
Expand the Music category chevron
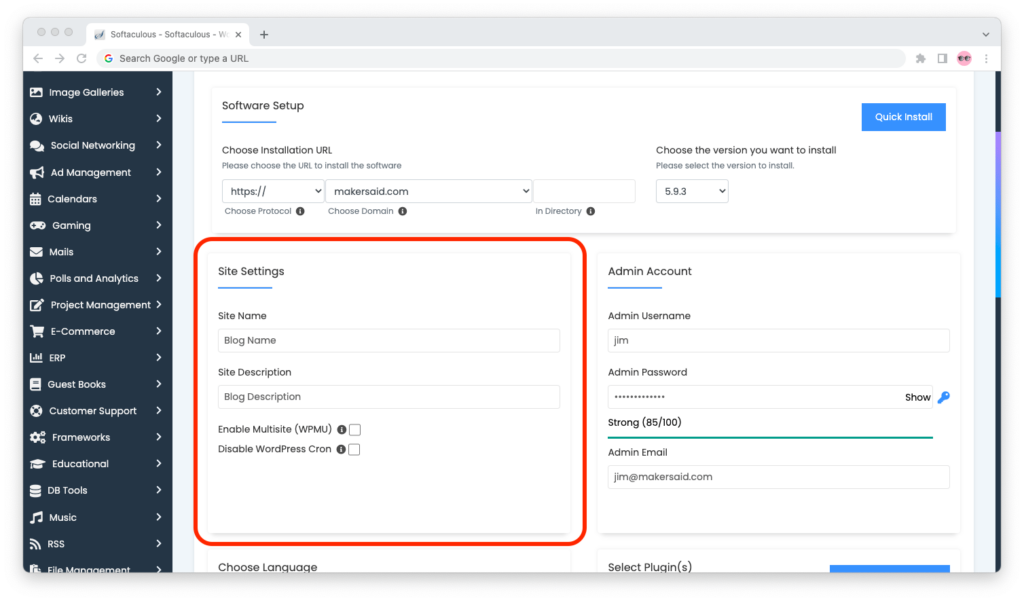[159, 517]
